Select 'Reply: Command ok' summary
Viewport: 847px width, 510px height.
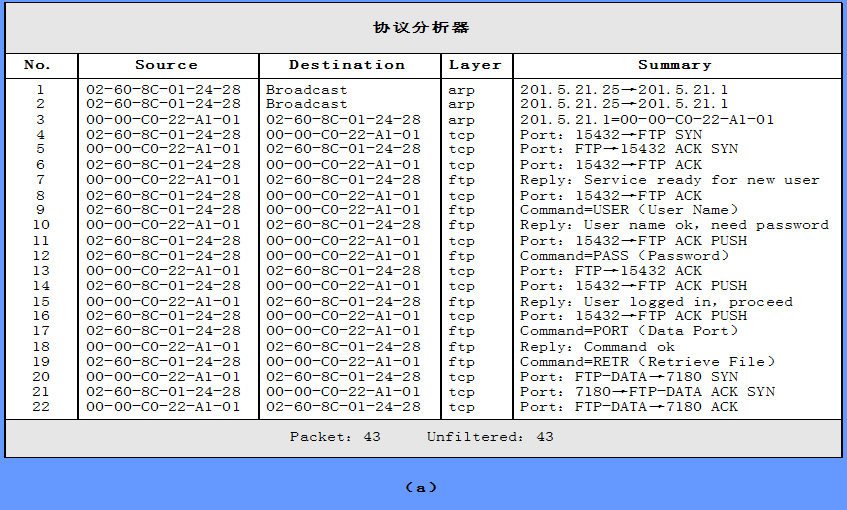pyautogui.click(x=597, y=347)
